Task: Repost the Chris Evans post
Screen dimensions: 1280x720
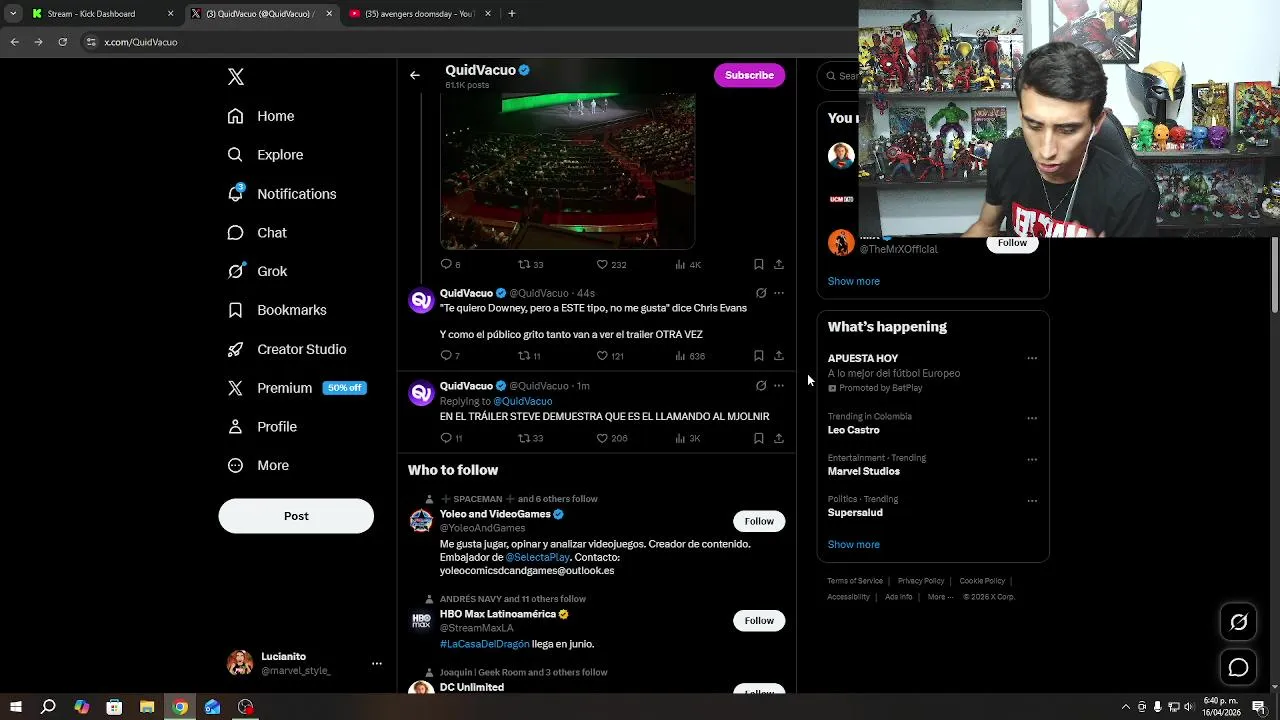Action: [529, 356]
